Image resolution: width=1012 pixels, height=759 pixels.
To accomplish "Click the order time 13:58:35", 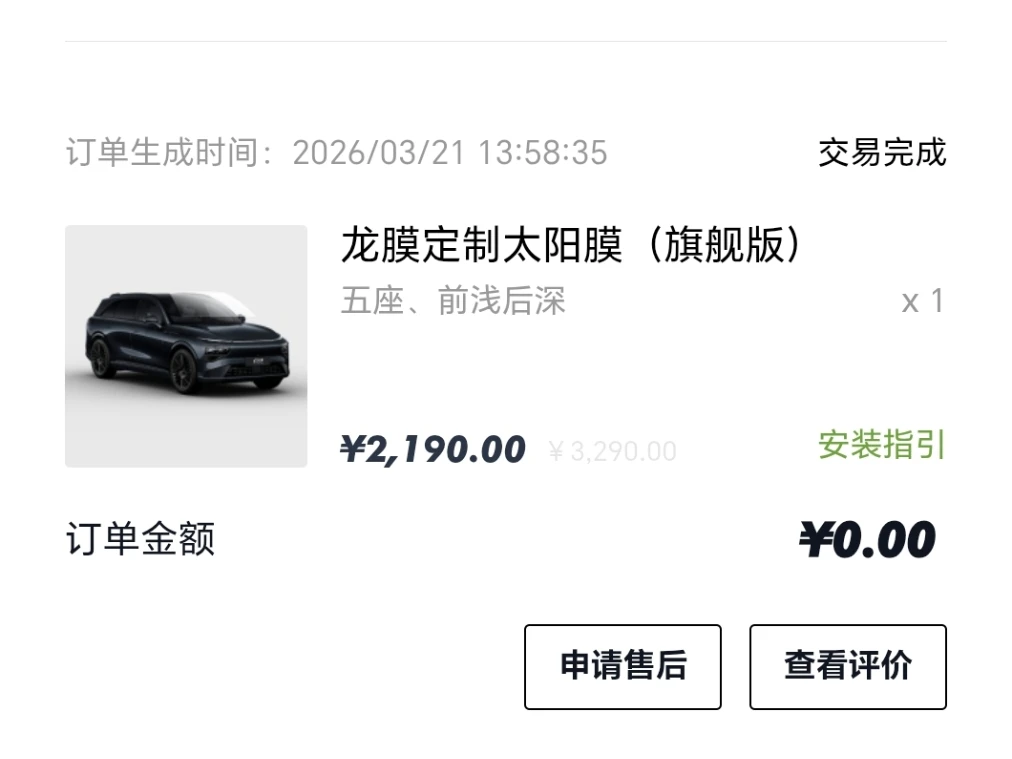I will click(542, 153).
